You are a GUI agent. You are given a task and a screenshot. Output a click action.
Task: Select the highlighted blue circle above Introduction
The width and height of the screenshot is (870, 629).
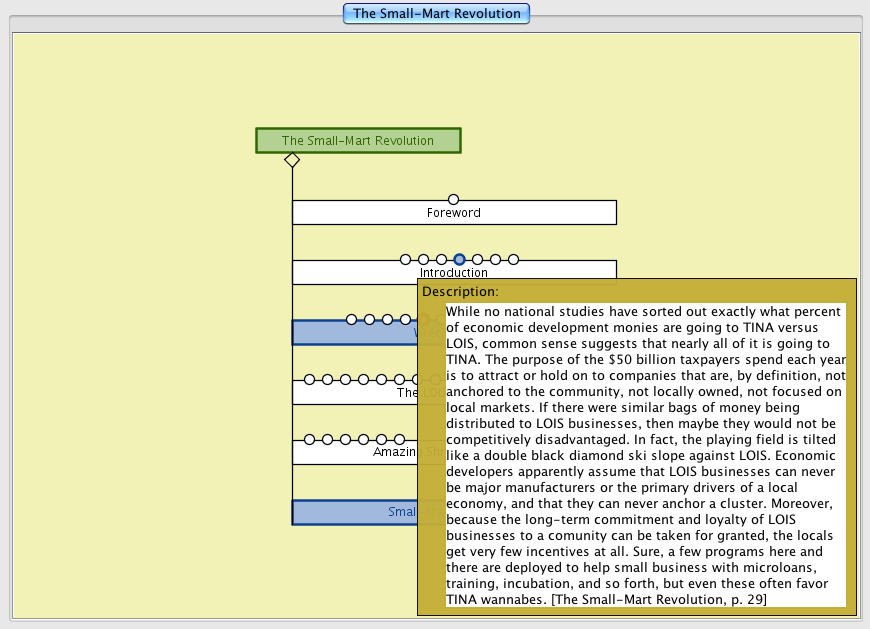click(x=459, y=260)
